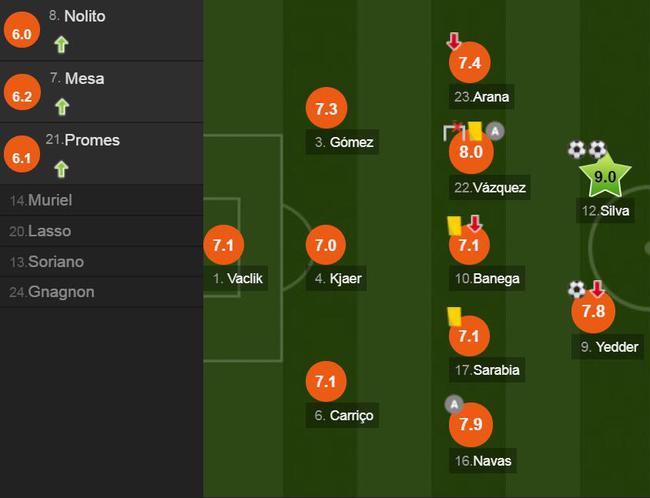650x498 pixels.
Task: Click the yellow card icon above Sarabia
Action: pos(455,316)
